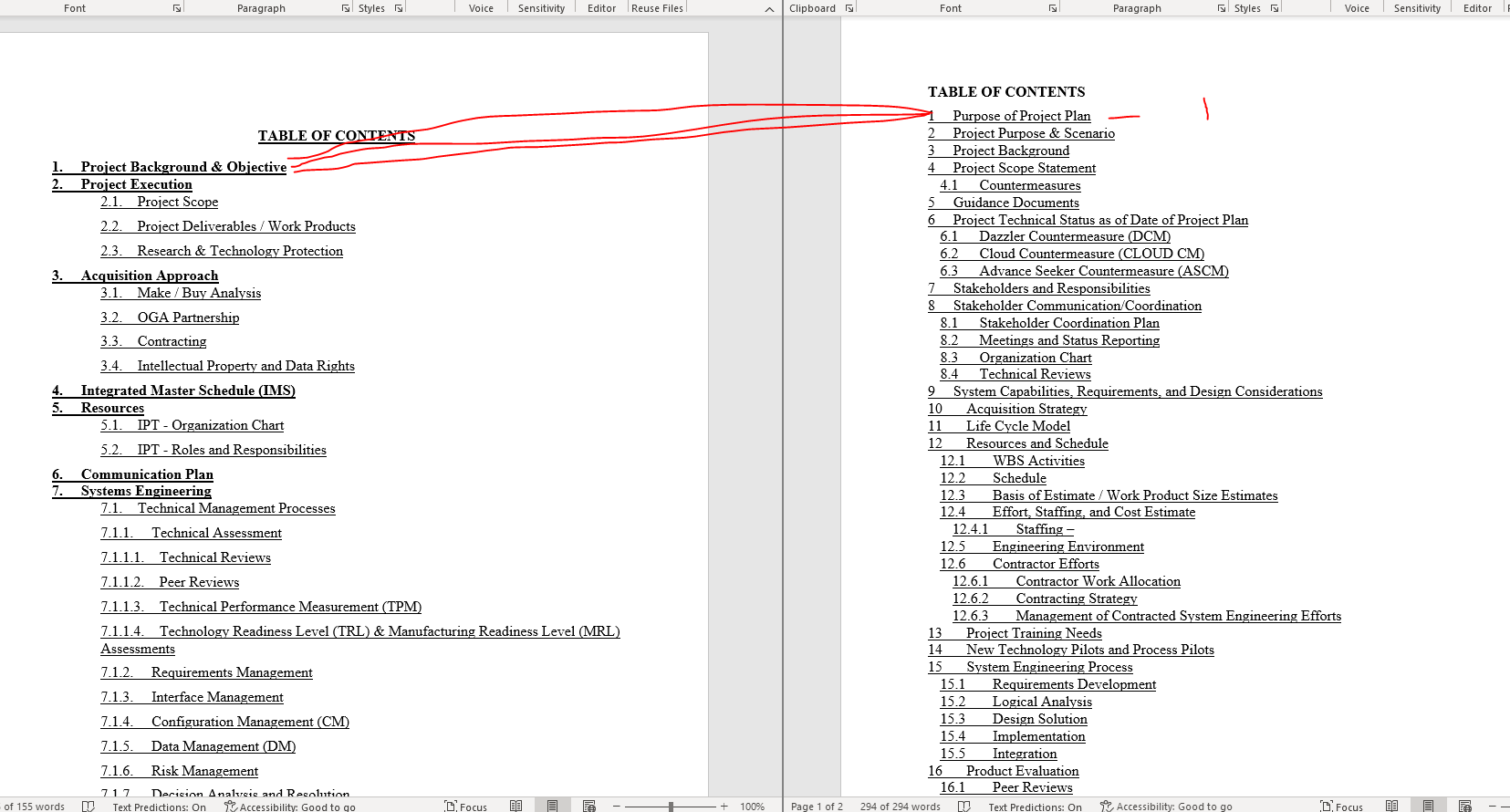Go to Communication Plan entry
Screen dimensions: 1510x812
[x=132, y=474]
